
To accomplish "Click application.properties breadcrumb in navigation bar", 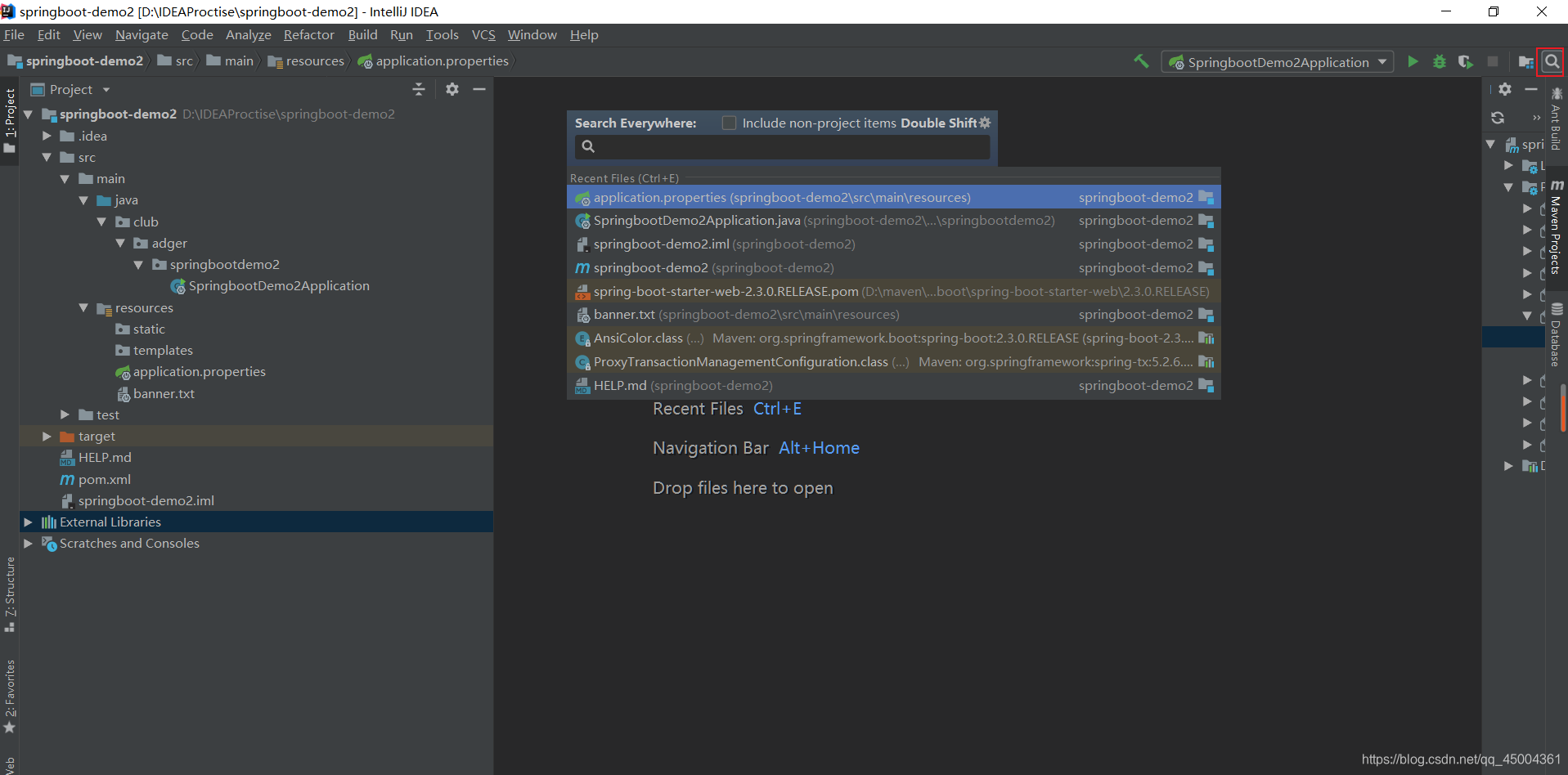I will [x=433, y=61].
